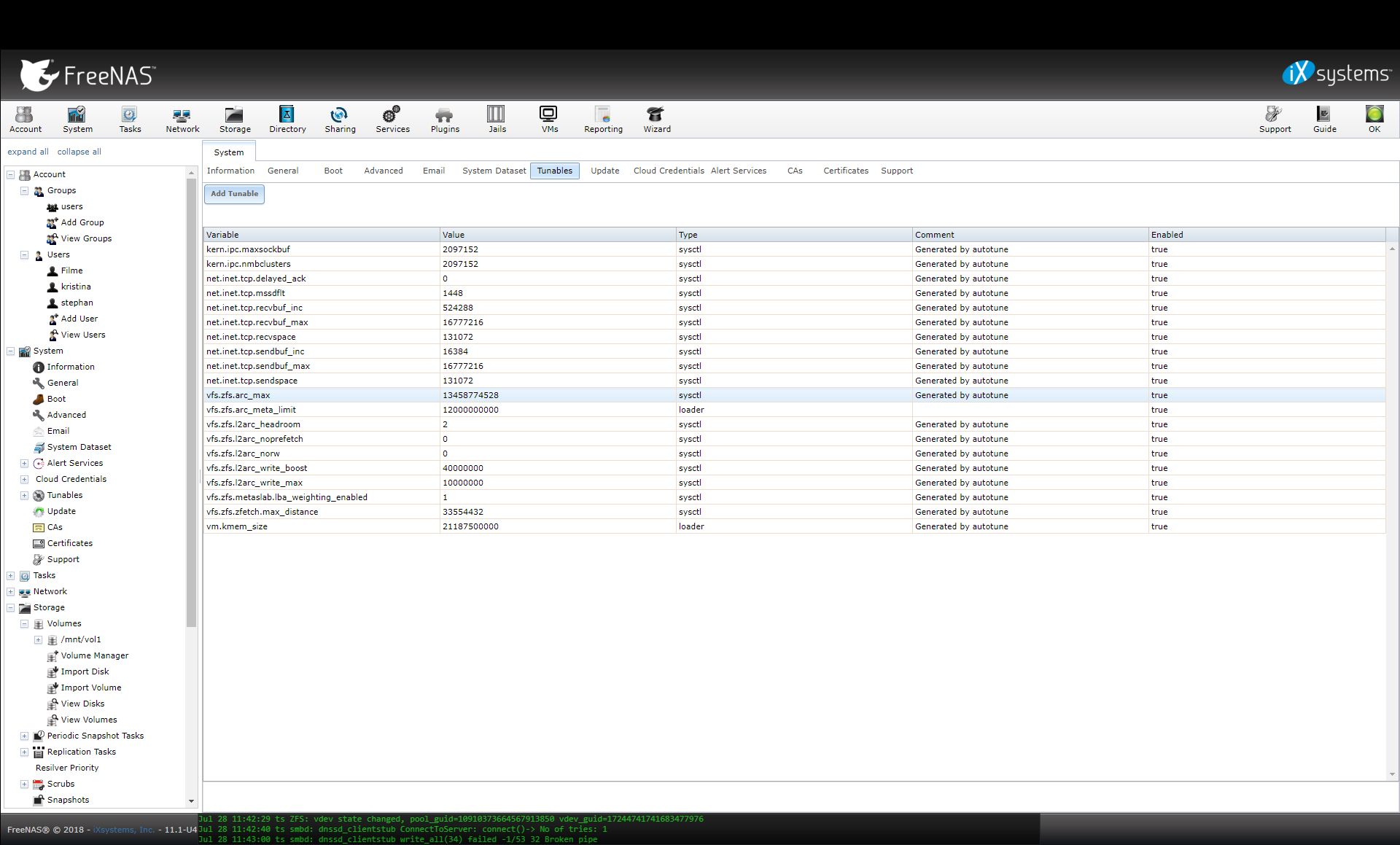Image resolution: width=1400 pixels, height=845 pixels.
Task: Switch to the System Dataset tab
Action: 494,171
